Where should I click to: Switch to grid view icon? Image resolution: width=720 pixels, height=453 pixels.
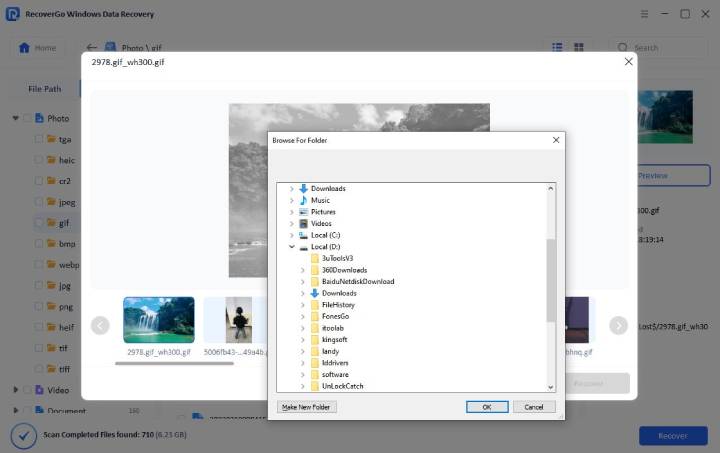point(579,47)
